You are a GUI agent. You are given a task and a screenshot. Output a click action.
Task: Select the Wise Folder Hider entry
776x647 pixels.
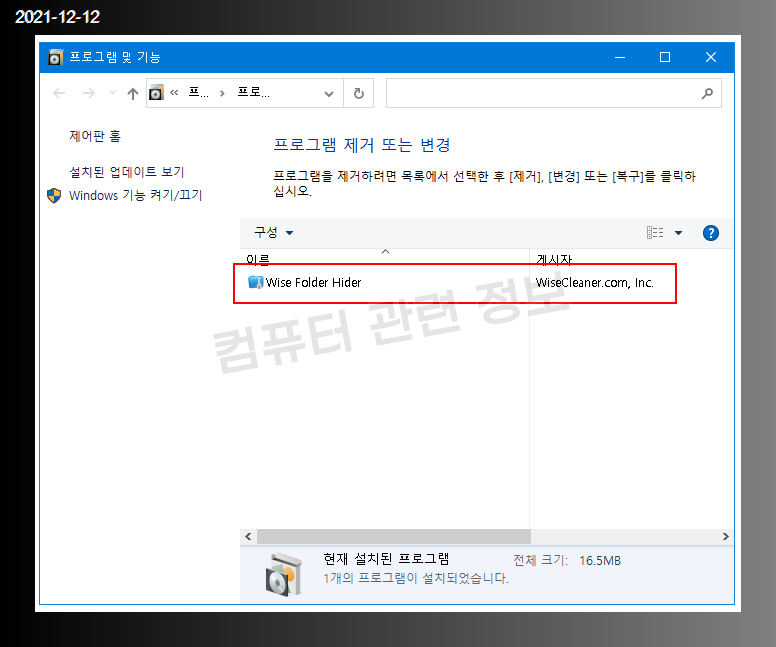tap(455, 283)
